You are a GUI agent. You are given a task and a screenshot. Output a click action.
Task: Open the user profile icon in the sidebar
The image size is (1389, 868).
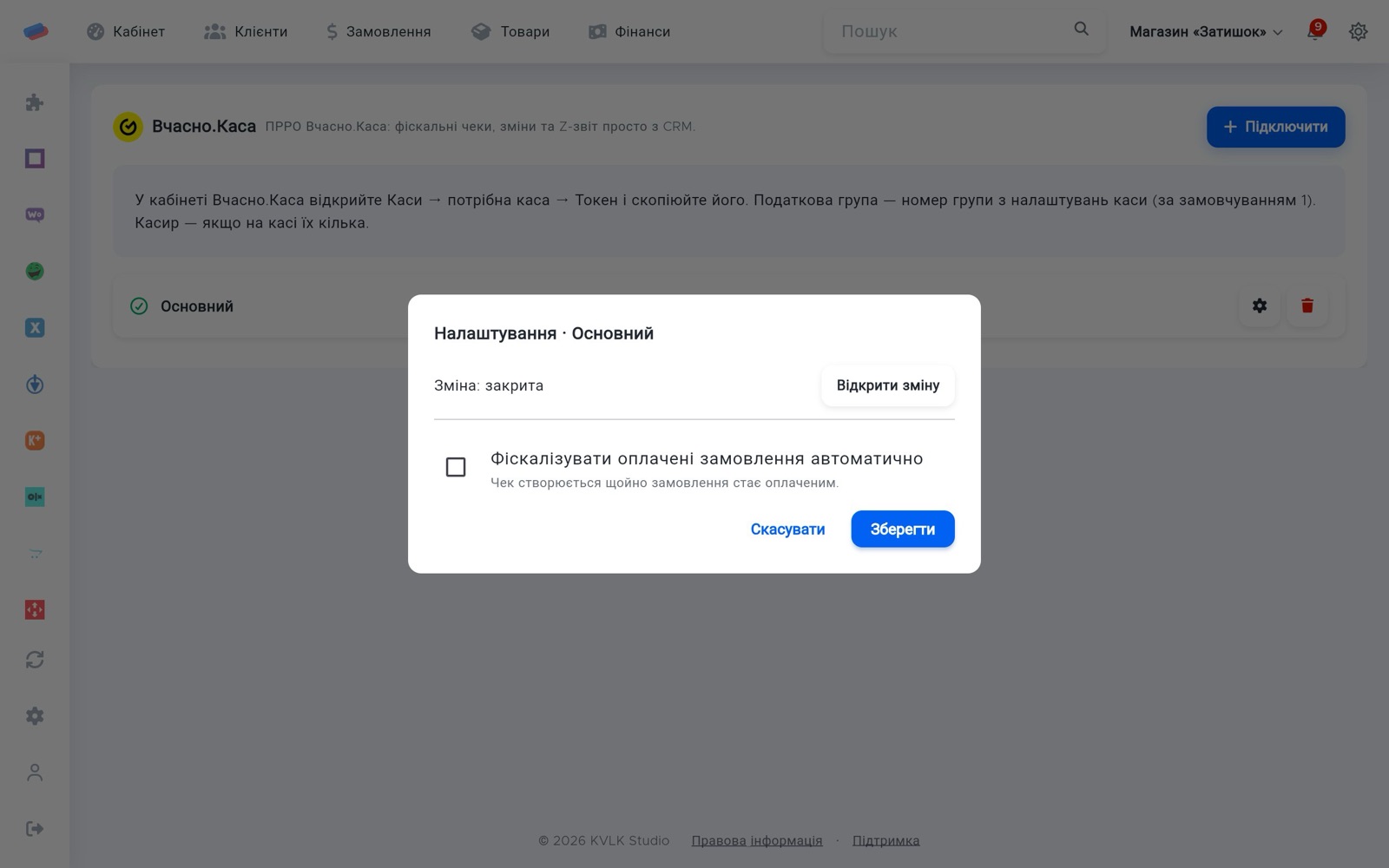[35, 773]
